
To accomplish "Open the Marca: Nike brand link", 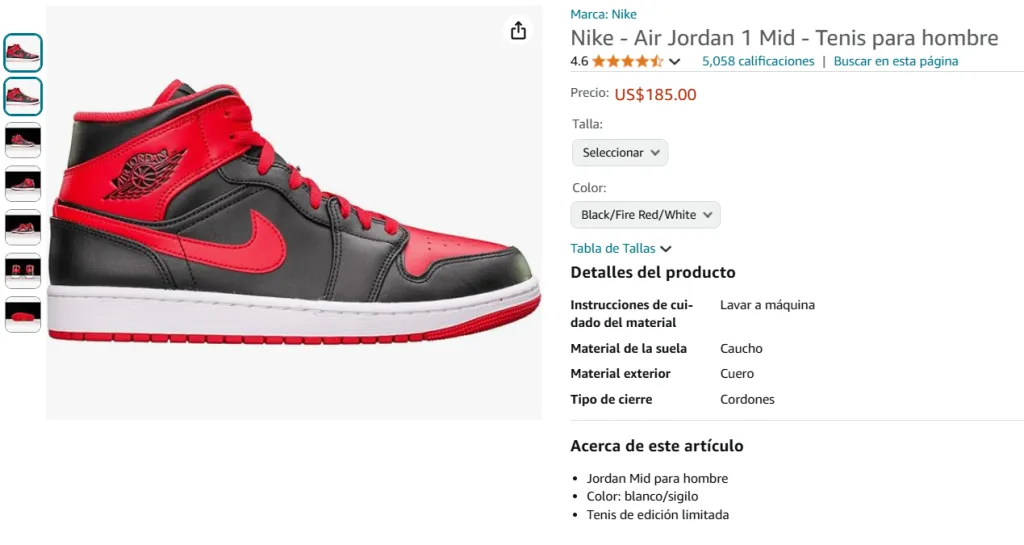I will click(x=603, y=14).
